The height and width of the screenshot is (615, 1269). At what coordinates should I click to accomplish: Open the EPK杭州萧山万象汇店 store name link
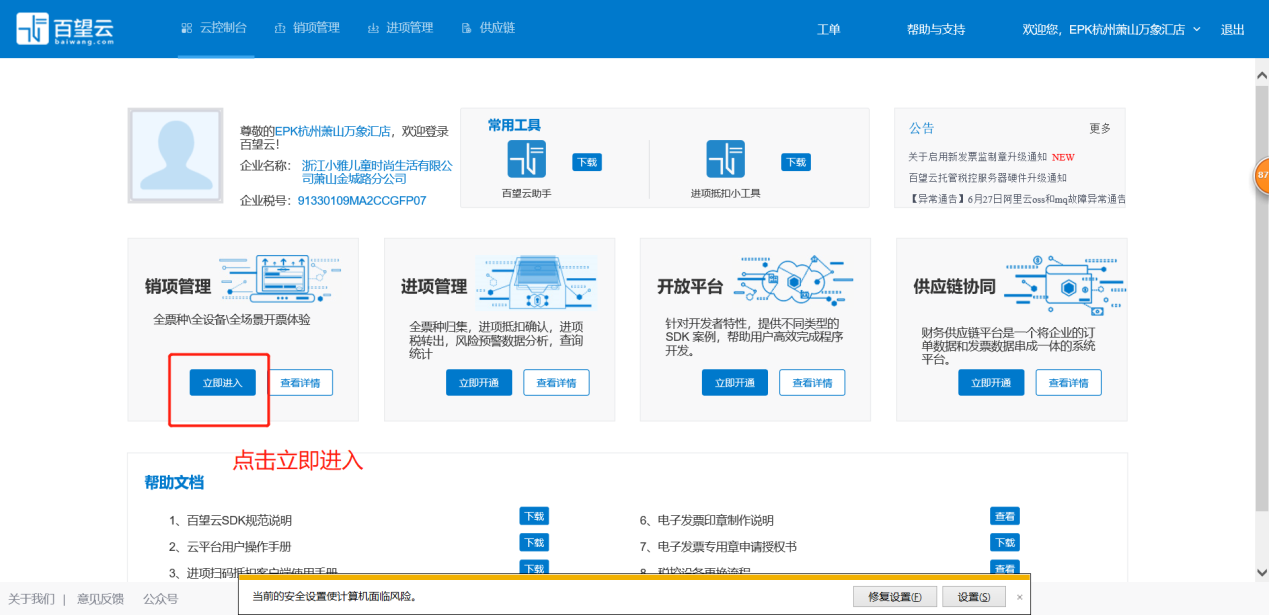[x=333, y=131]
